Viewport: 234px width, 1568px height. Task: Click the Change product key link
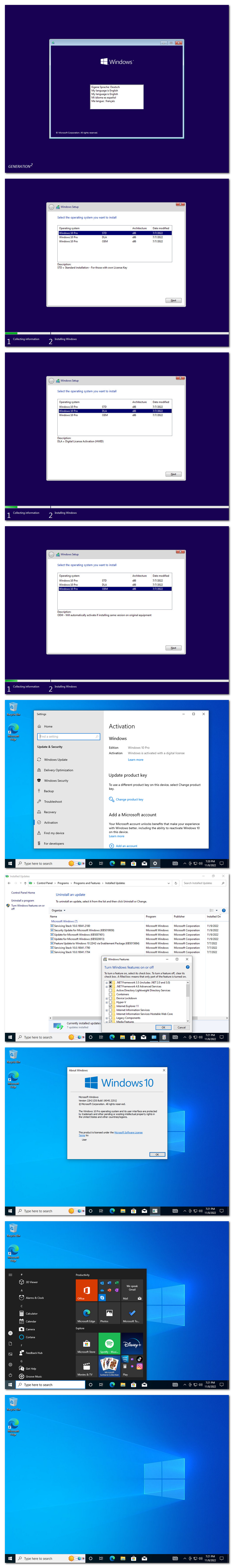click(130, 799)
